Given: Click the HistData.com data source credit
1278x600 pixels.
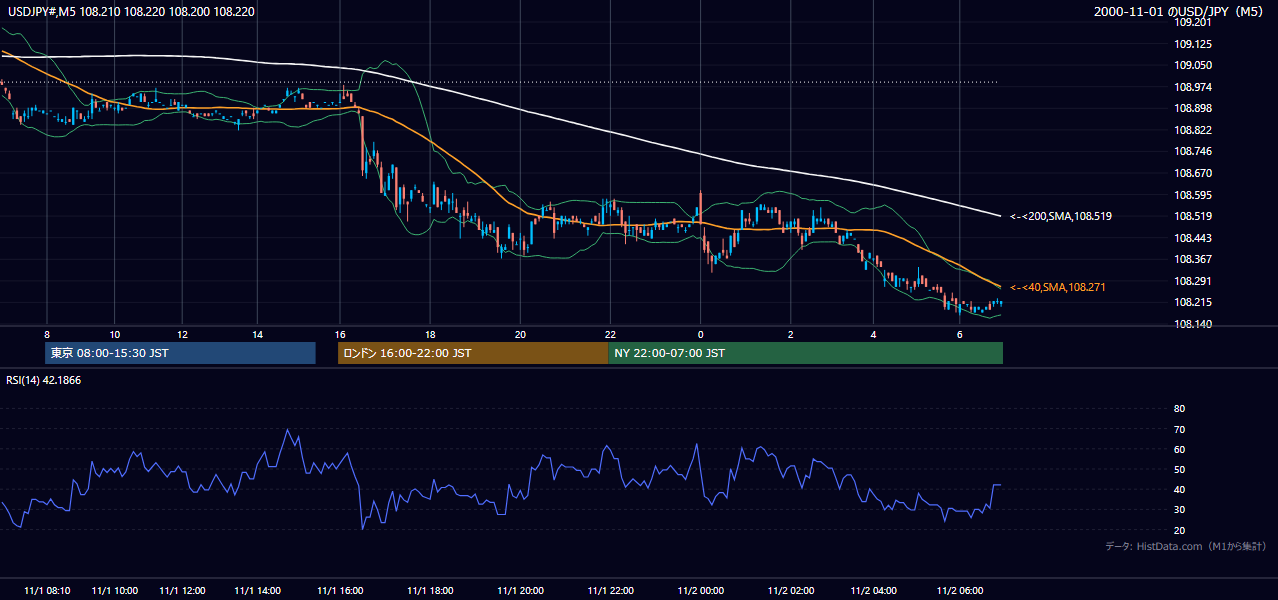Looking at the screenshot, I should pyautogui.click(x=1186, y=546).
